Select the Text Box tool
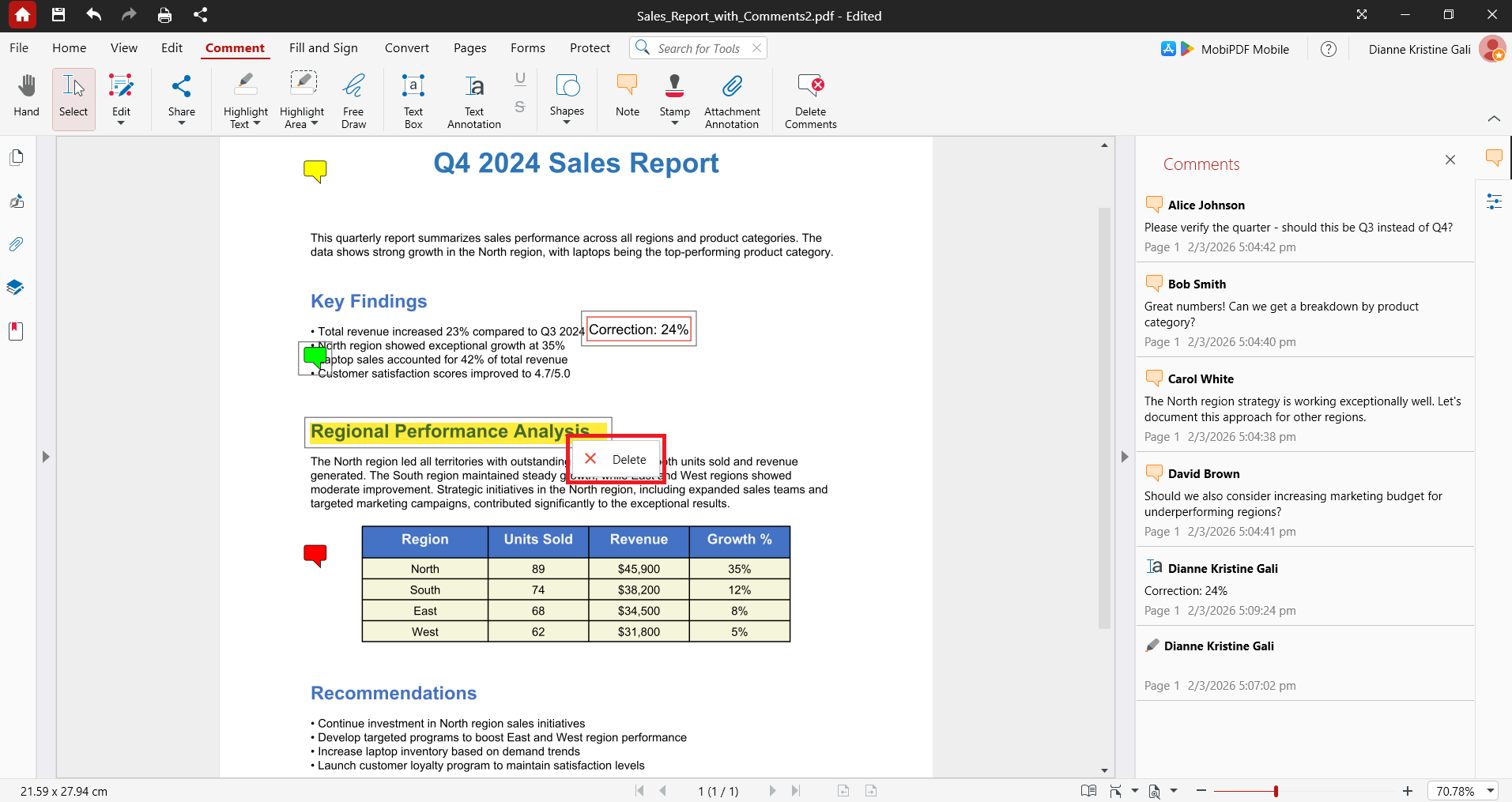 click(x=413, y=100)
